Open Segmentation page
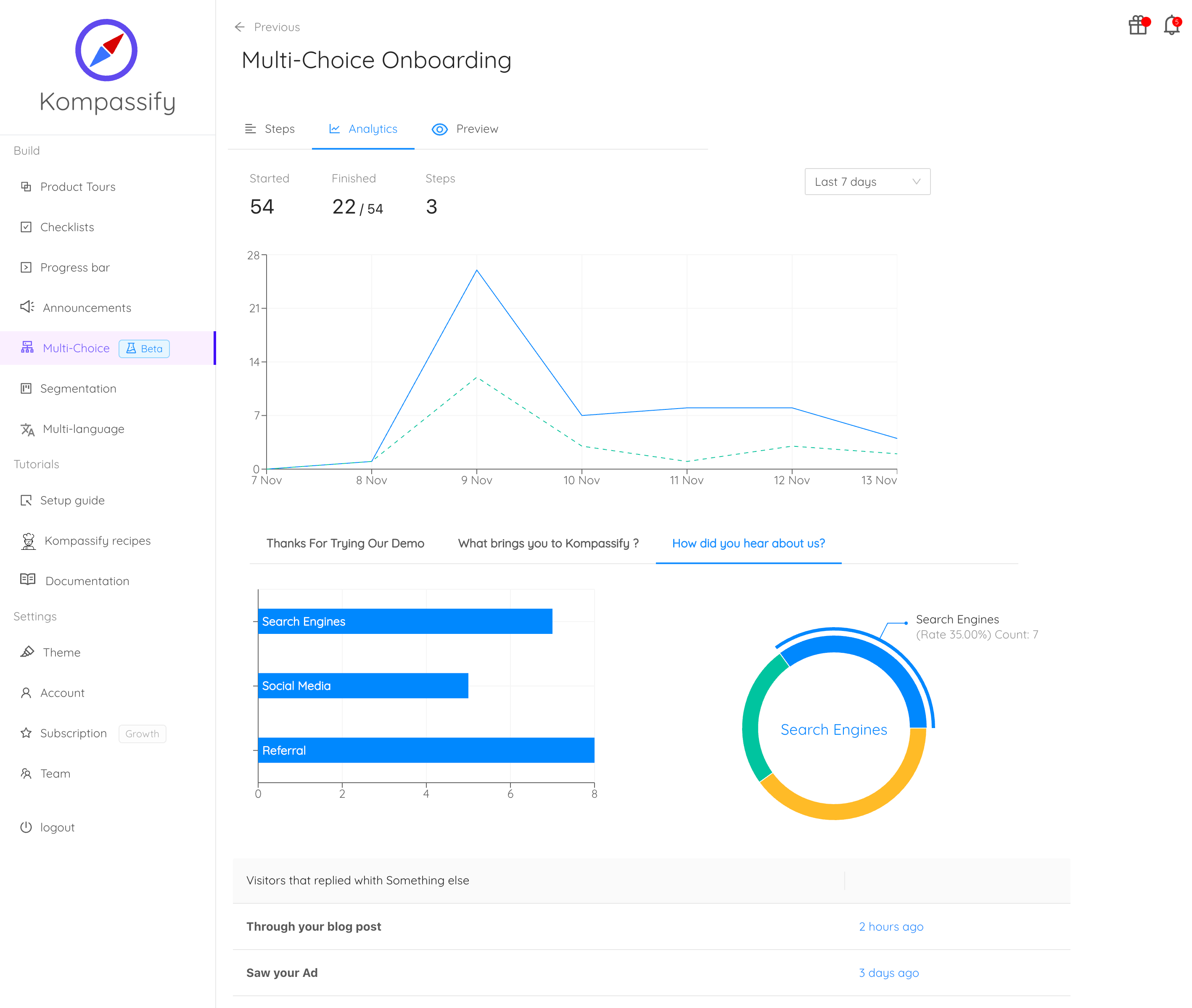The width and height of the screenshot is (1192, 1008). tap(78, 388)
